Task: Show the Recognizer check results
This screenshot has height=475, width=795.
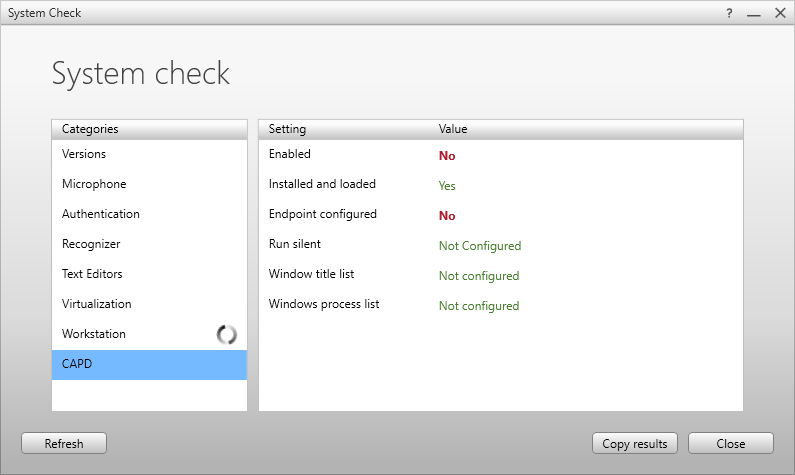Action: tap(91, 244)
